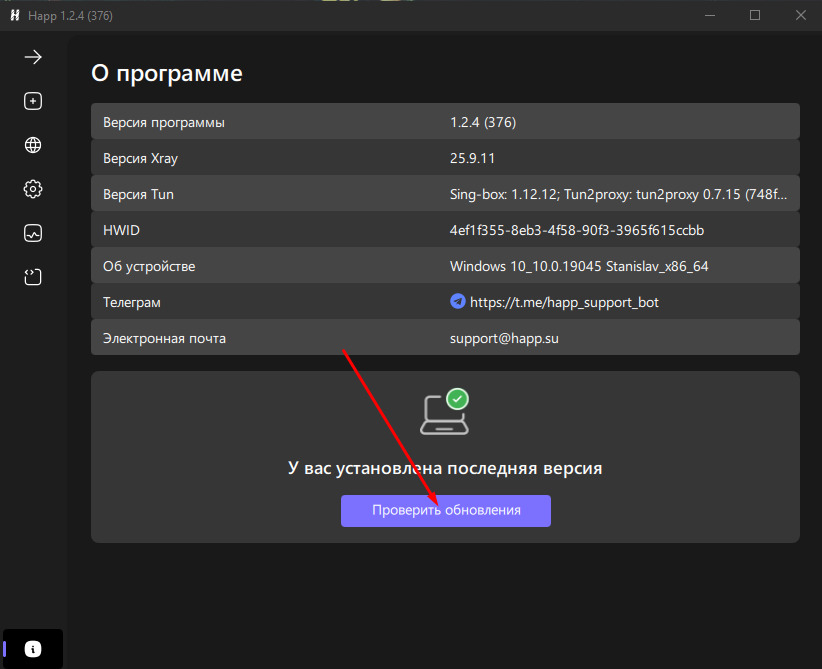Click the Электронная почта label
This screenshot has height=669, width=822.
point(164,338)
